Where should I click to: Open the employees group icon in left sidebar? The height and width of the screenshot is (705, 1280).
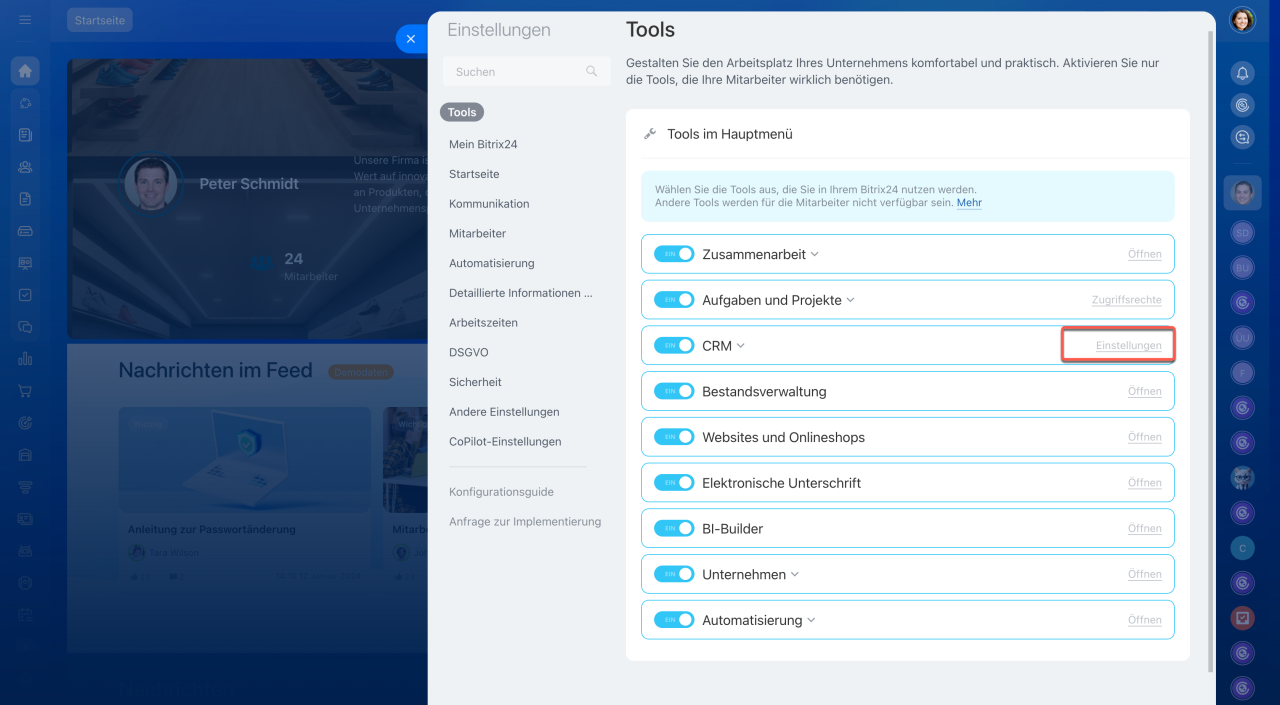pos(25,167)
